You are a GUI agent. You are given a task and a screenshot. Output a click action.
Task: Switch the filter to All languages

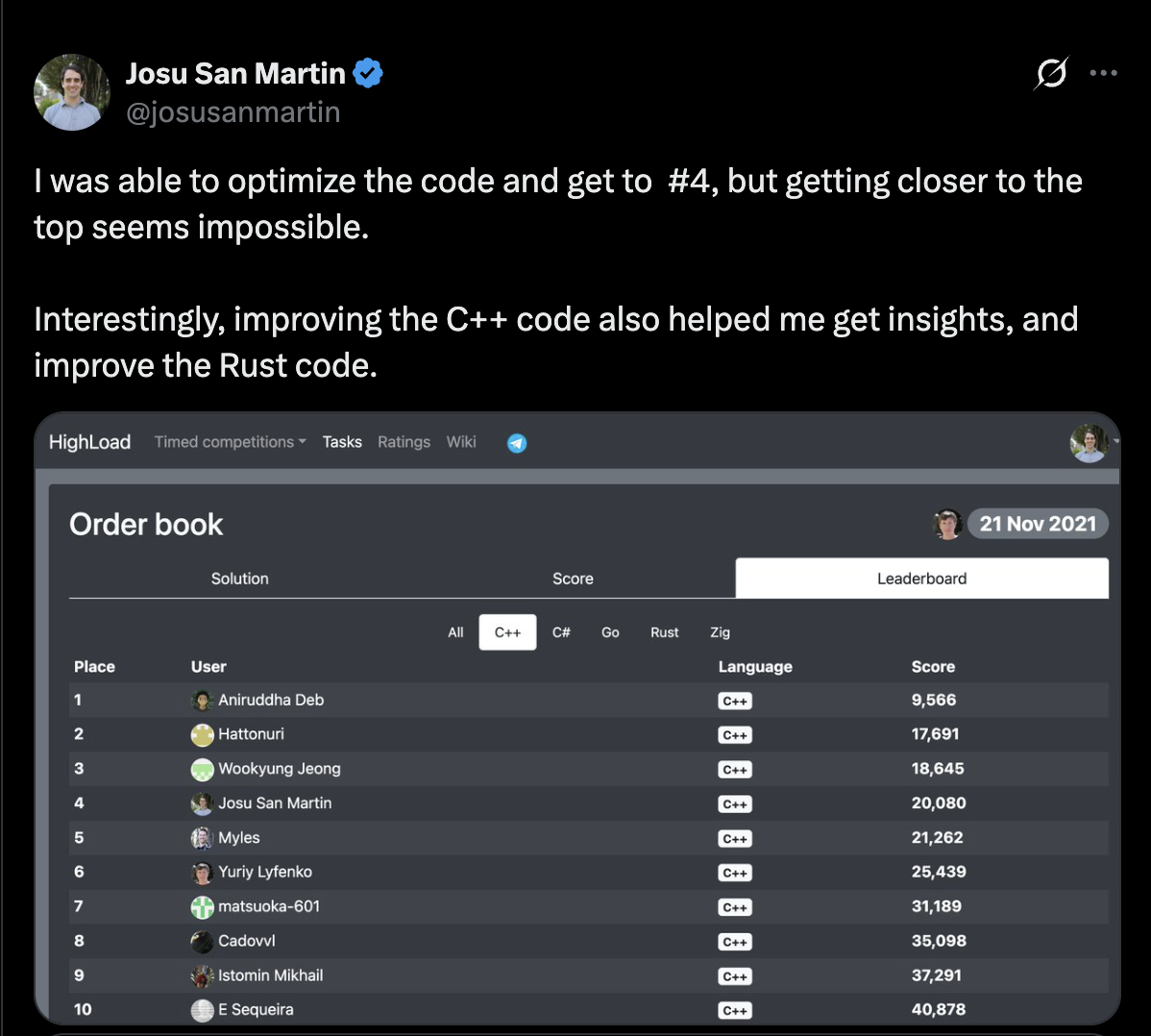455,632
